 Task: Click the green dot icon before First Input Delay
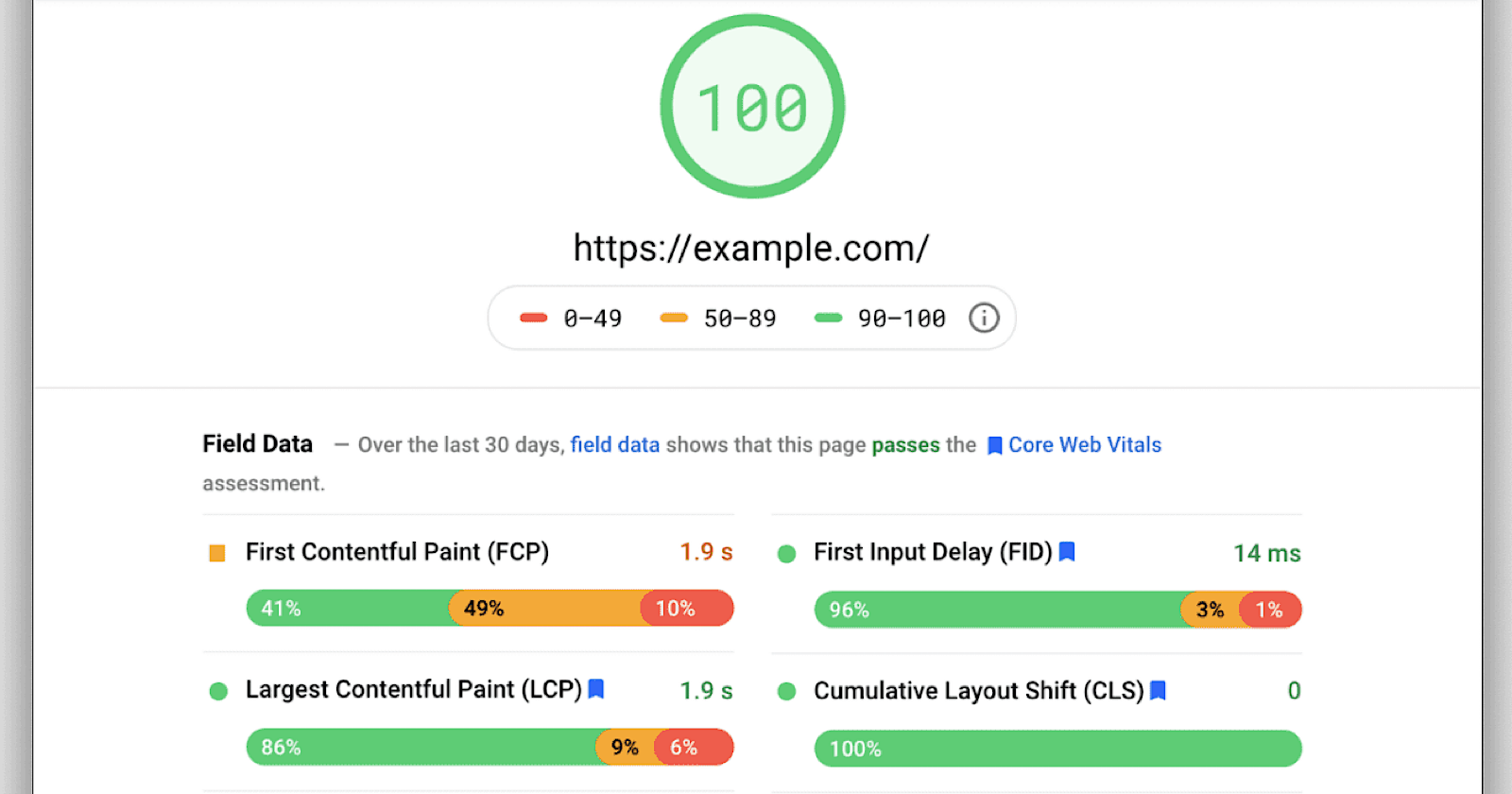pyautogui.click(x=786, y=552)
